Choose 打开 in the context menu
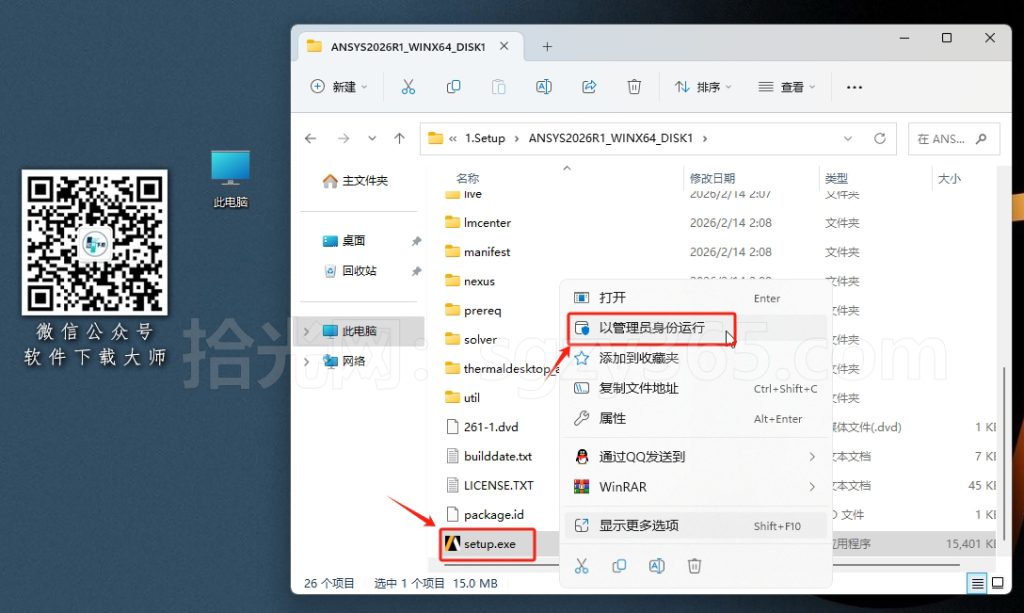This screenshot has height=613, width=1024. click(696, 298)
